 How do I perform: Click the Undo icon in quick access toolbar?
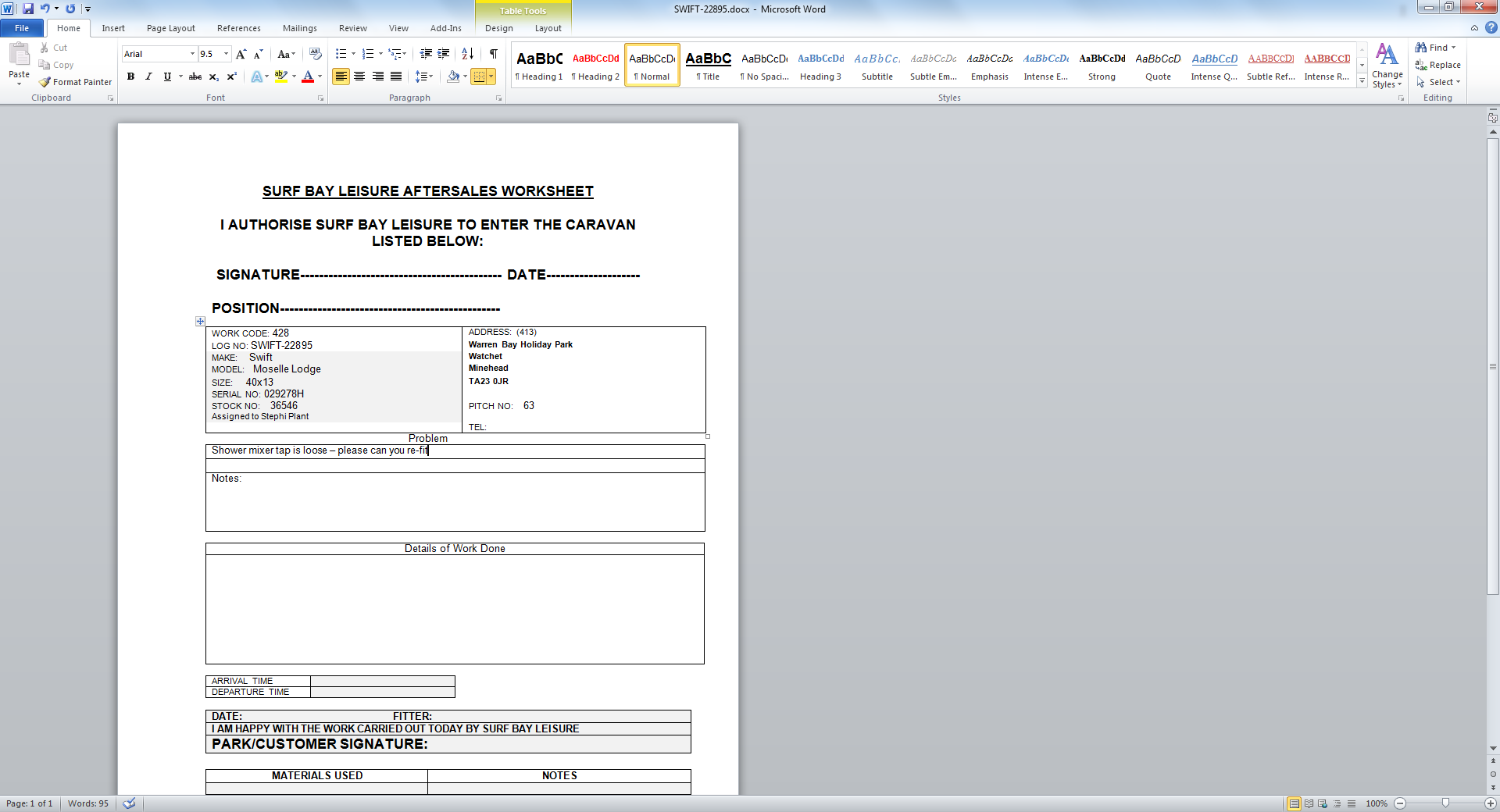45,9
